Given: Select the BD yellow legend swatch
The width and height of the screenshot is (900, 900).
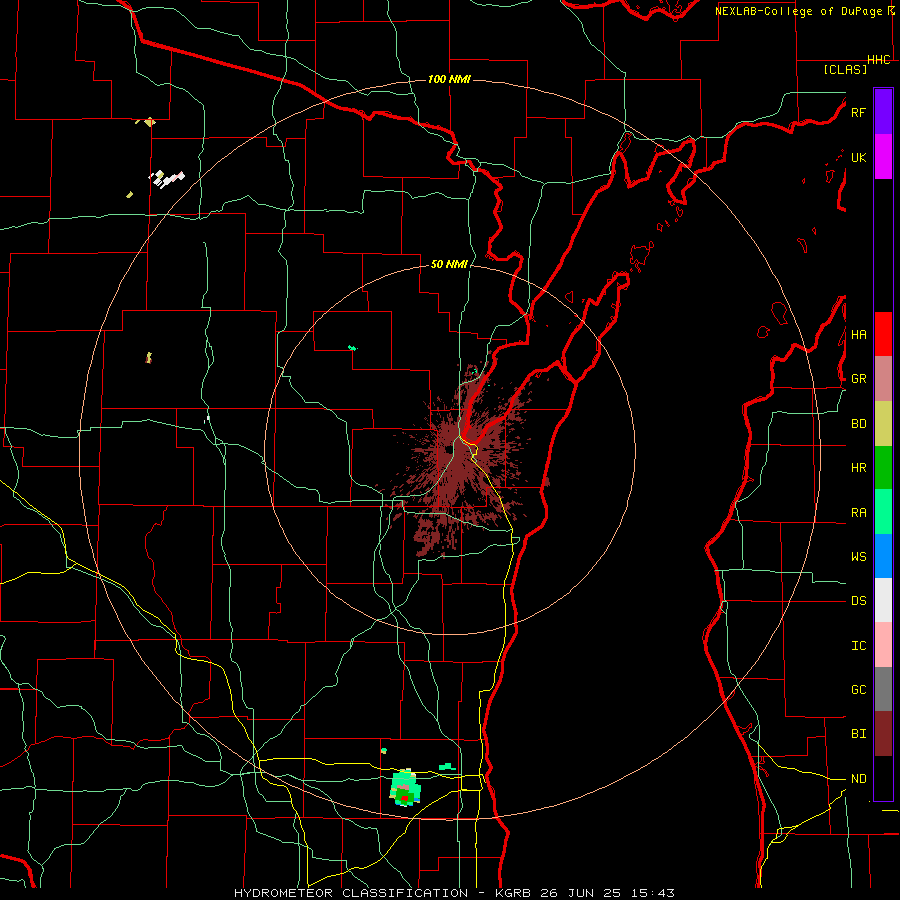Looking at the screenshot, I should click(x=883, y=424).
